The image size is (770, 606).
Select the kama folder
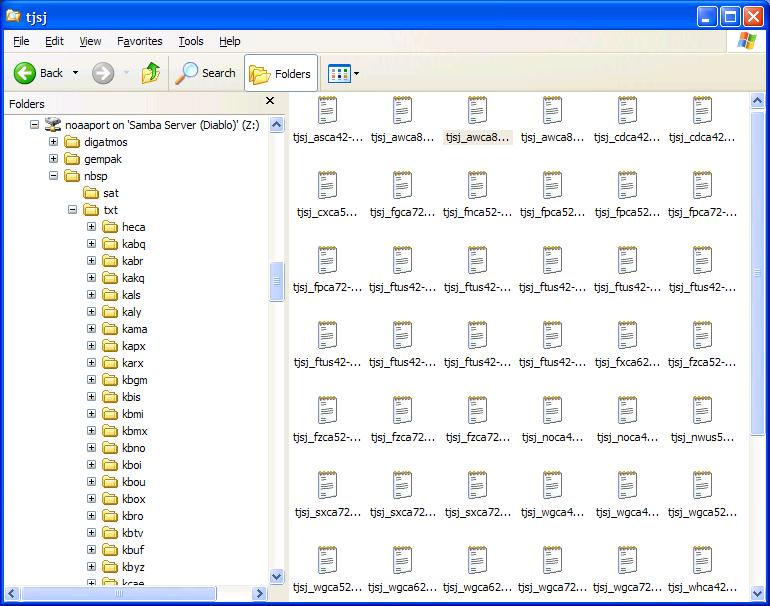tap(125, 329)
